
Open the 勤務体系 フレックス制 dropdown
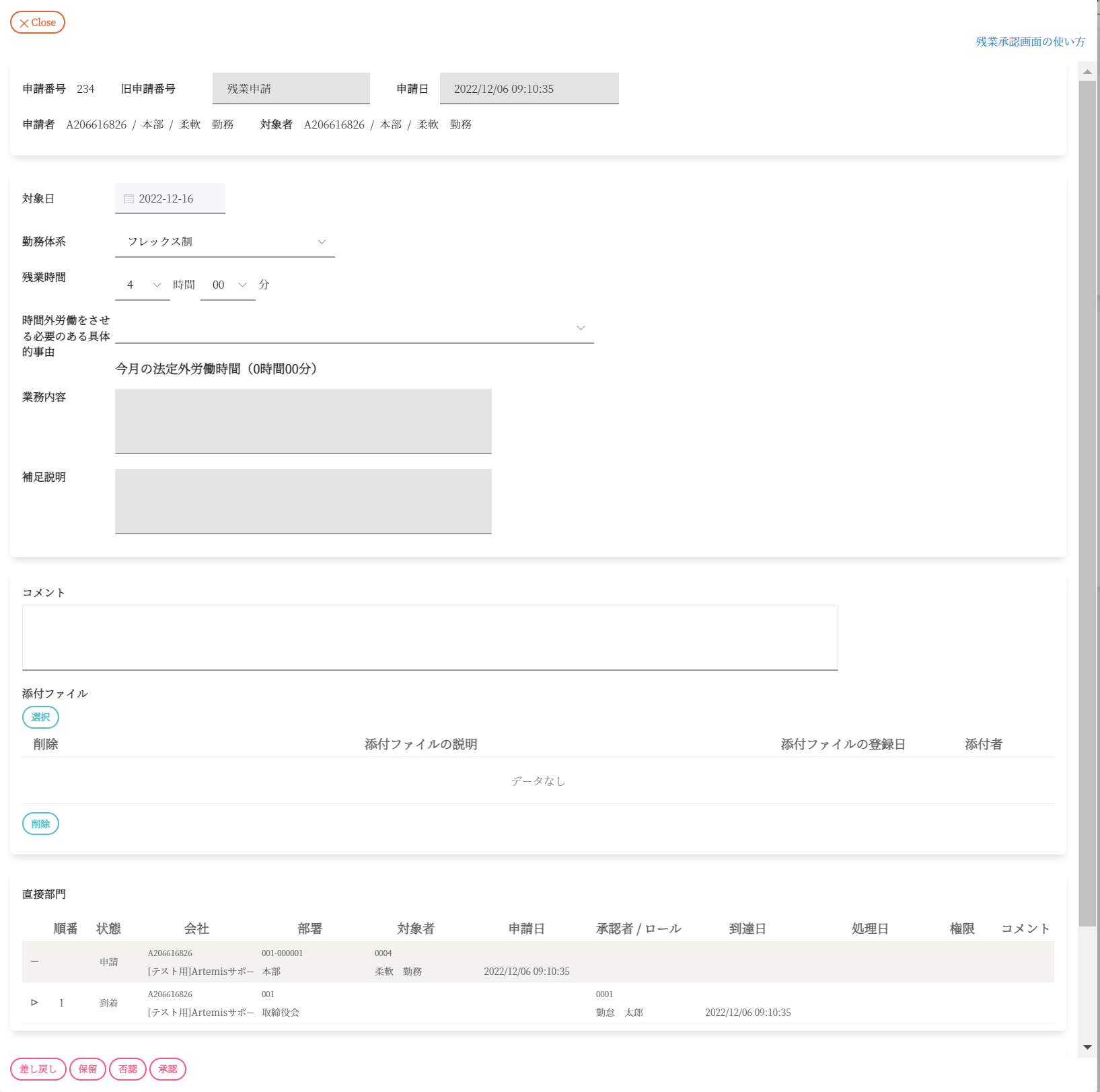(x=225, y=242)
